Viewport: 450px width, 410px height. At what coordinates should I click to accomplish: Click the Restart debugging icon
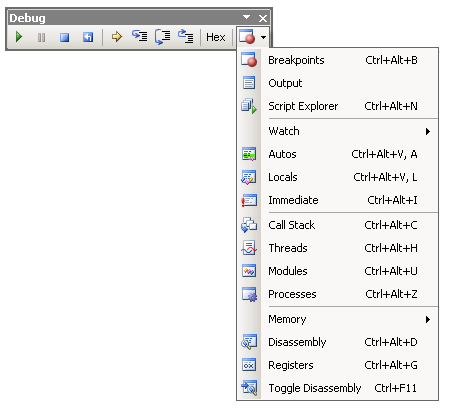click(88, 37)
